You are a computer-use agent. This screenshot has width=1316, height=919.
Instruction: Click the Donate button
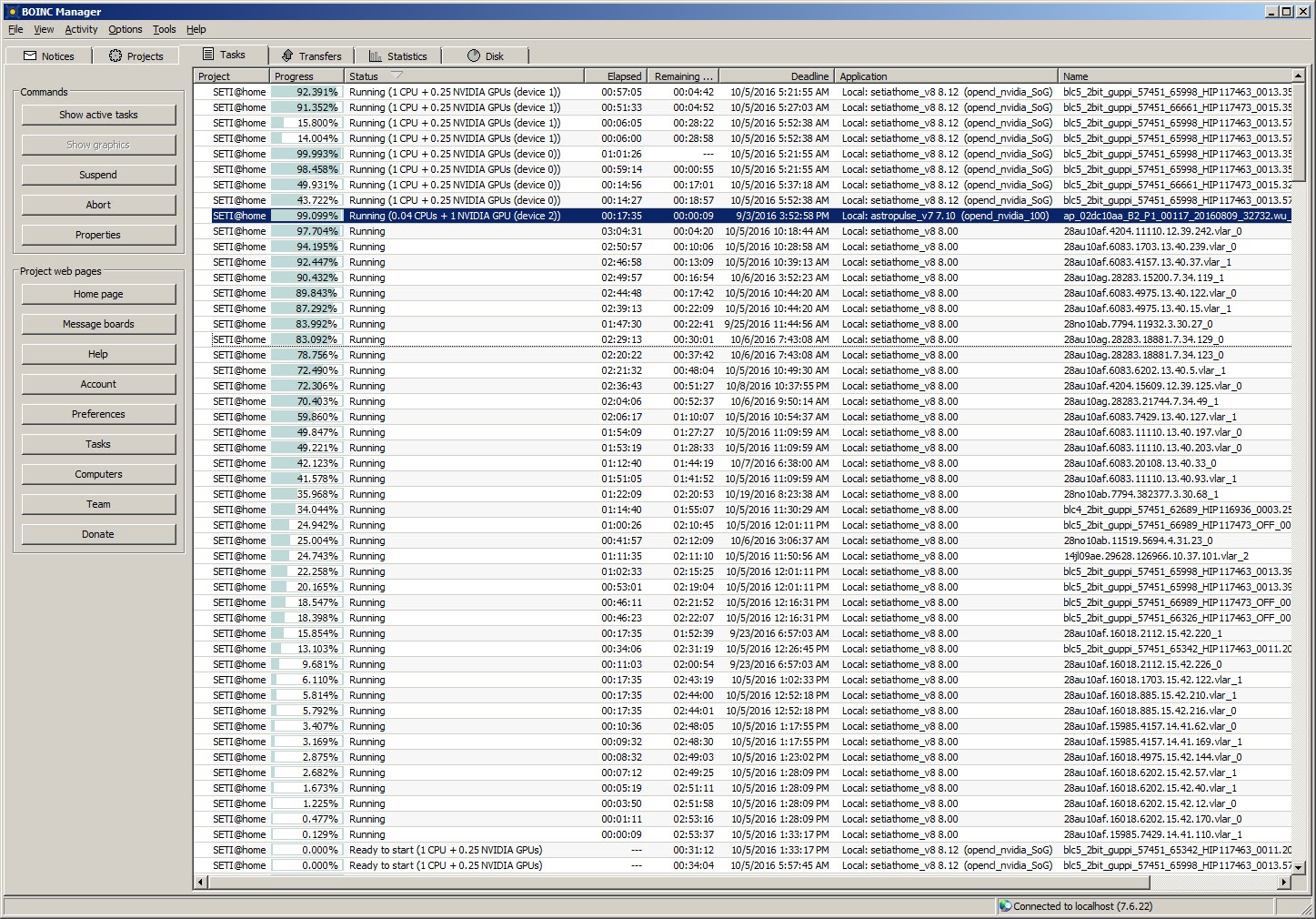(98, 534)
